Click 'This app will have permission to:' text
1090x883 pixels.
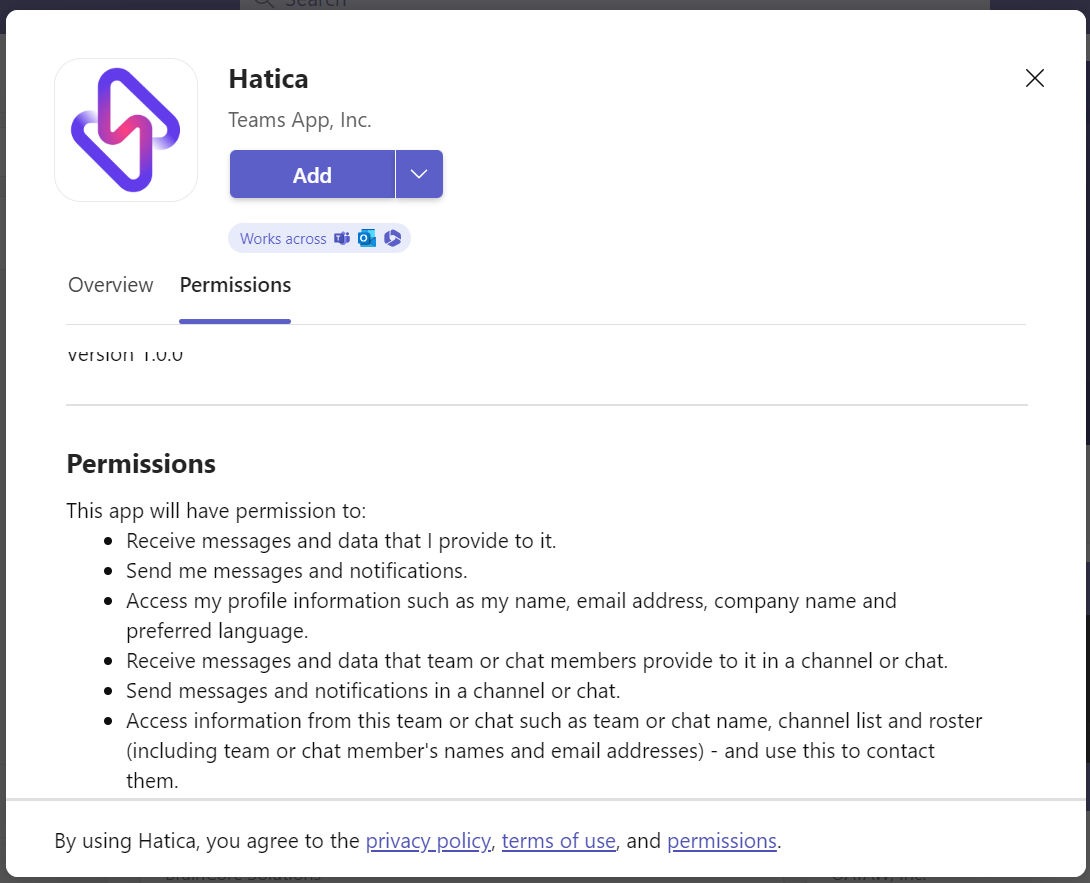click(216, 511)
